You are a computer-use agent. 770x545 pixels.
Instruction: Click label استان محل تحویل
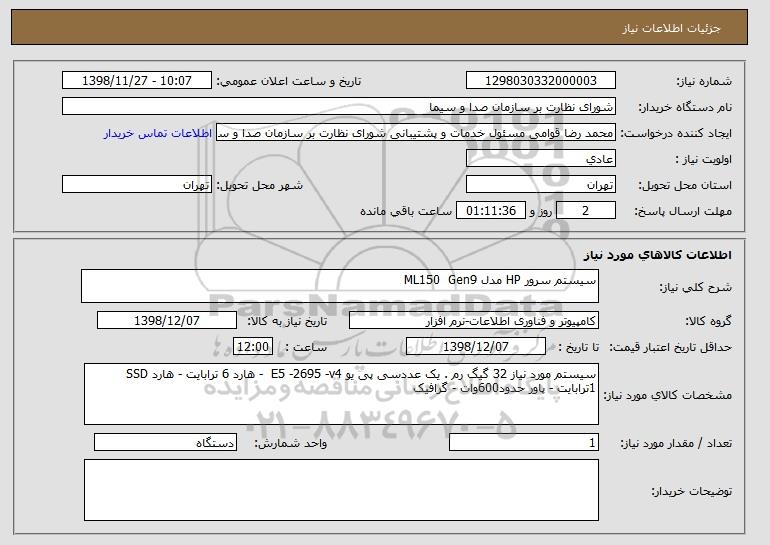coord(685,186)
